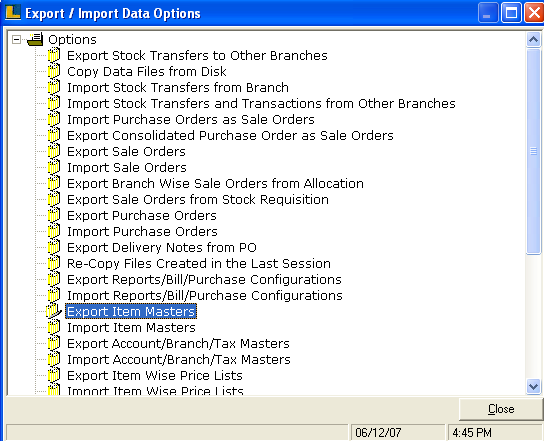Click icon beside Export Stock Transfers to Other Branches
Image resolution: width=544 pixels, height=441 pixels.
(54, 55)
